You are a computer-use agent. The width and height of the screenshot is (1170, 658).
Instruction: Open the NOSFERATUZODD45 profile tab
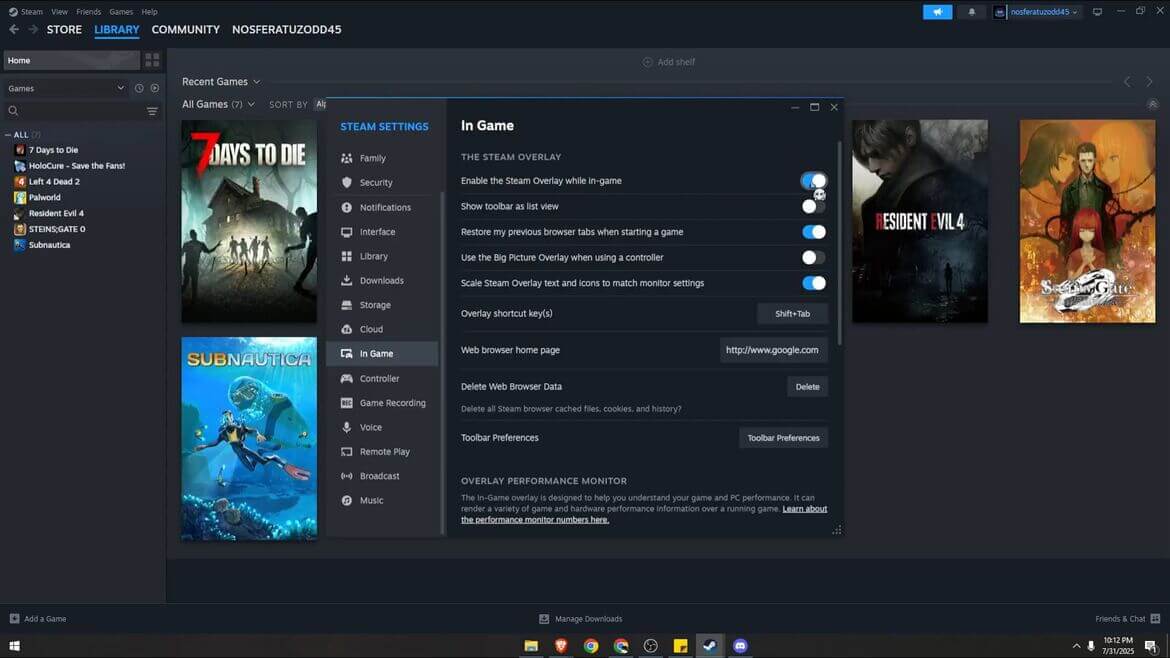[x=287, y=30]
